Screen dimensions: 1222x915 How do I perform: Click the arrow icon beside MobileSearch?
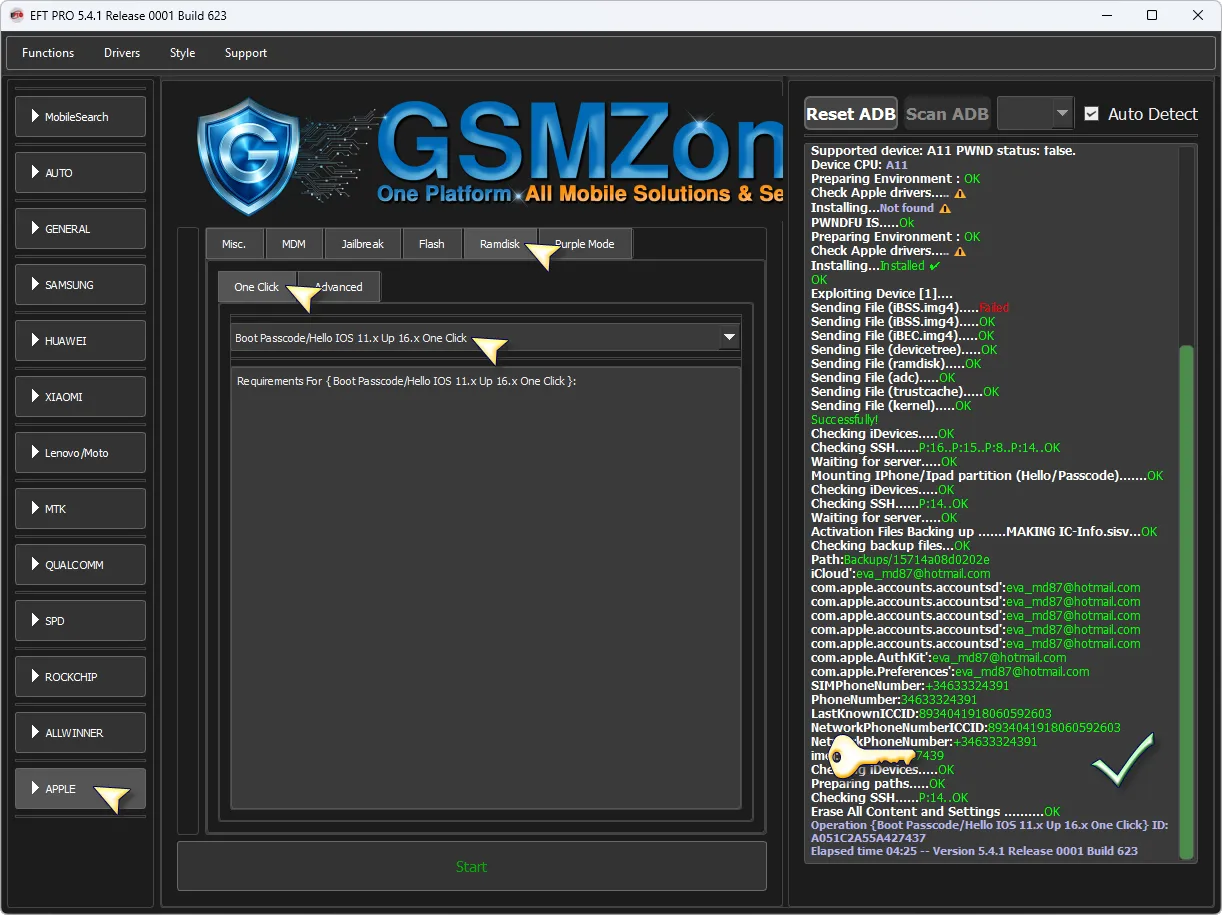pyautogui.click(x=35, y=117)
